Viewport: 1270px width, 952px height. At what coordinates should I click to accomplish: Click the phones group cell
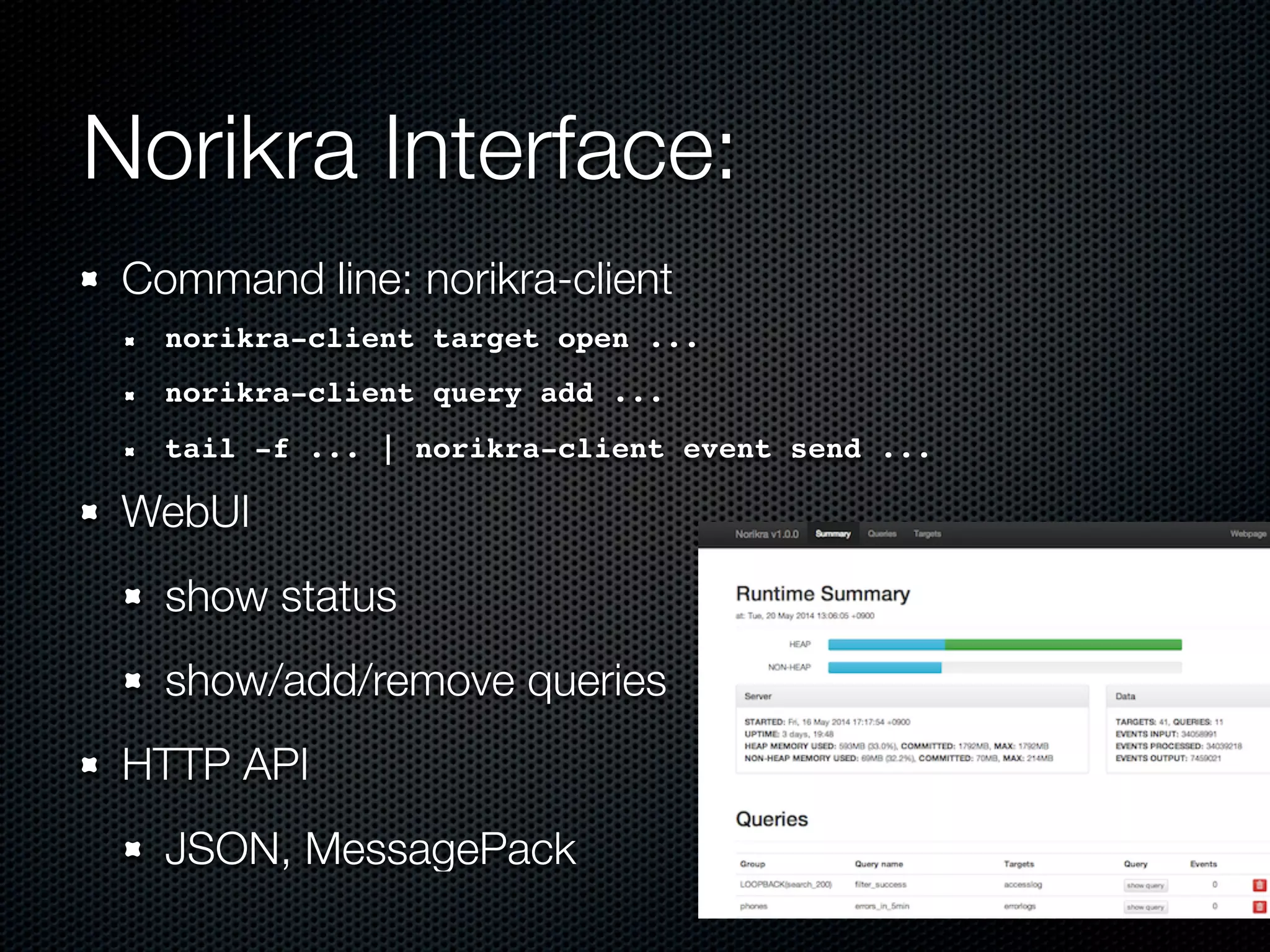point(753,906)
